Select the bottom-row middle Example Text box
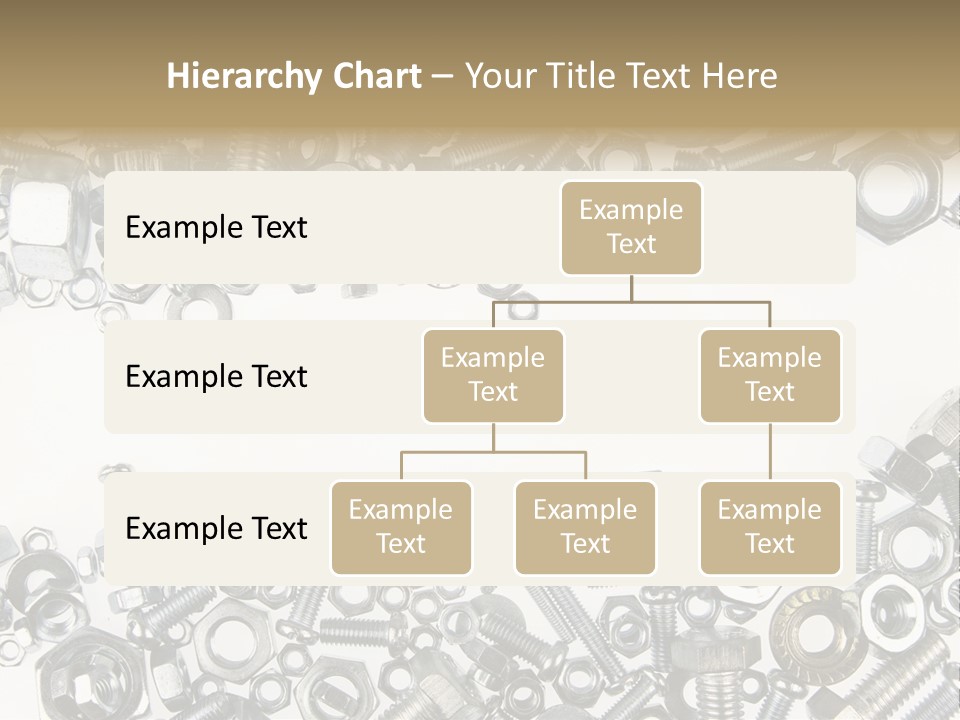Viewport: 960px width, 720px height. [x=585, y=527]
